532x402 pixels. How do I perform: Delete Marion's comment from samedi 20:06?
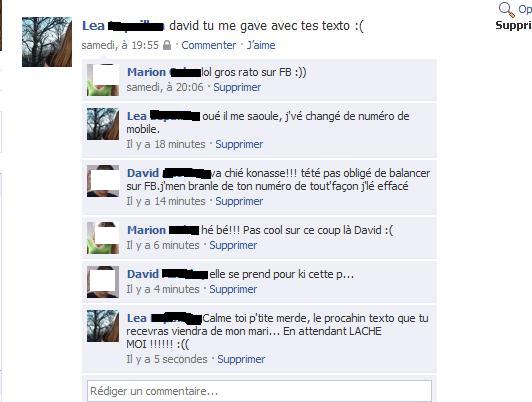coord(237,87)
